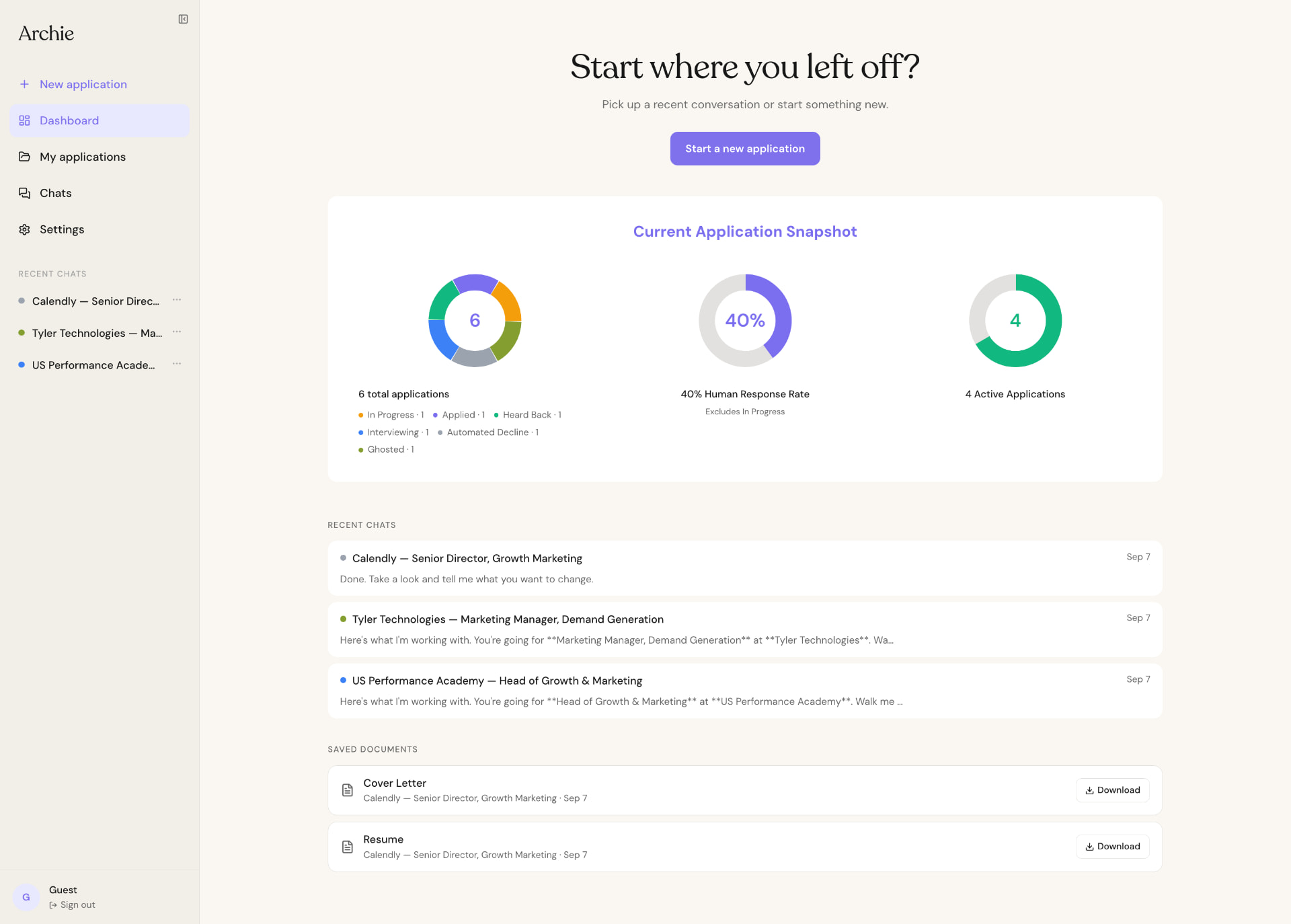
Task: Click the Excludes In Progress note
Action: pyautogui.click(x=745, y=412)
